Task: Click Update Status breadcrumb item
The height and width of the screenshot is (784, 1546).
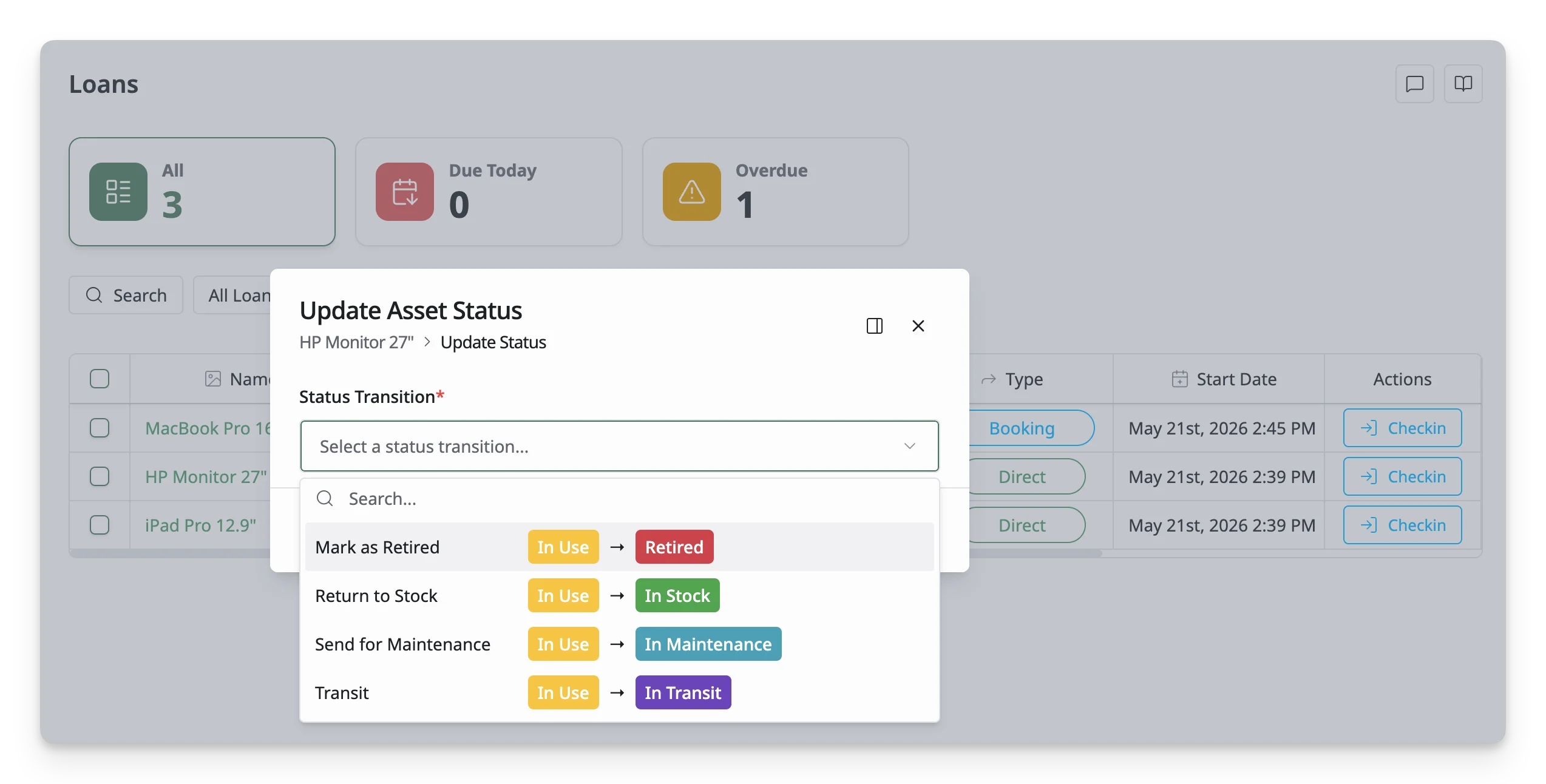Action: point(493,342)
